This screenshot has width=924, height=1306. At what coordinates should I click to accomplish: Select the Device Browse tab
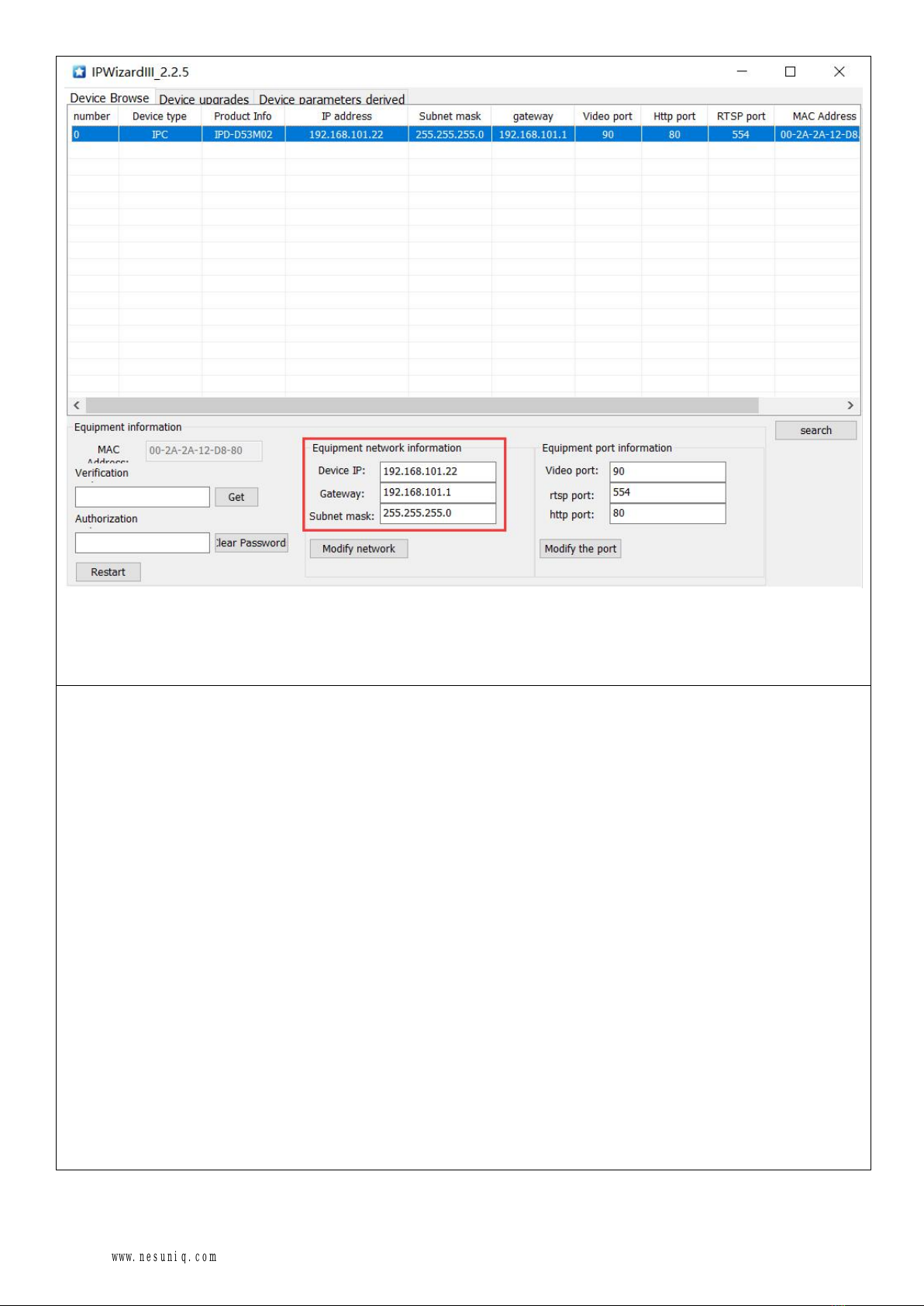[x=109, y=98]
